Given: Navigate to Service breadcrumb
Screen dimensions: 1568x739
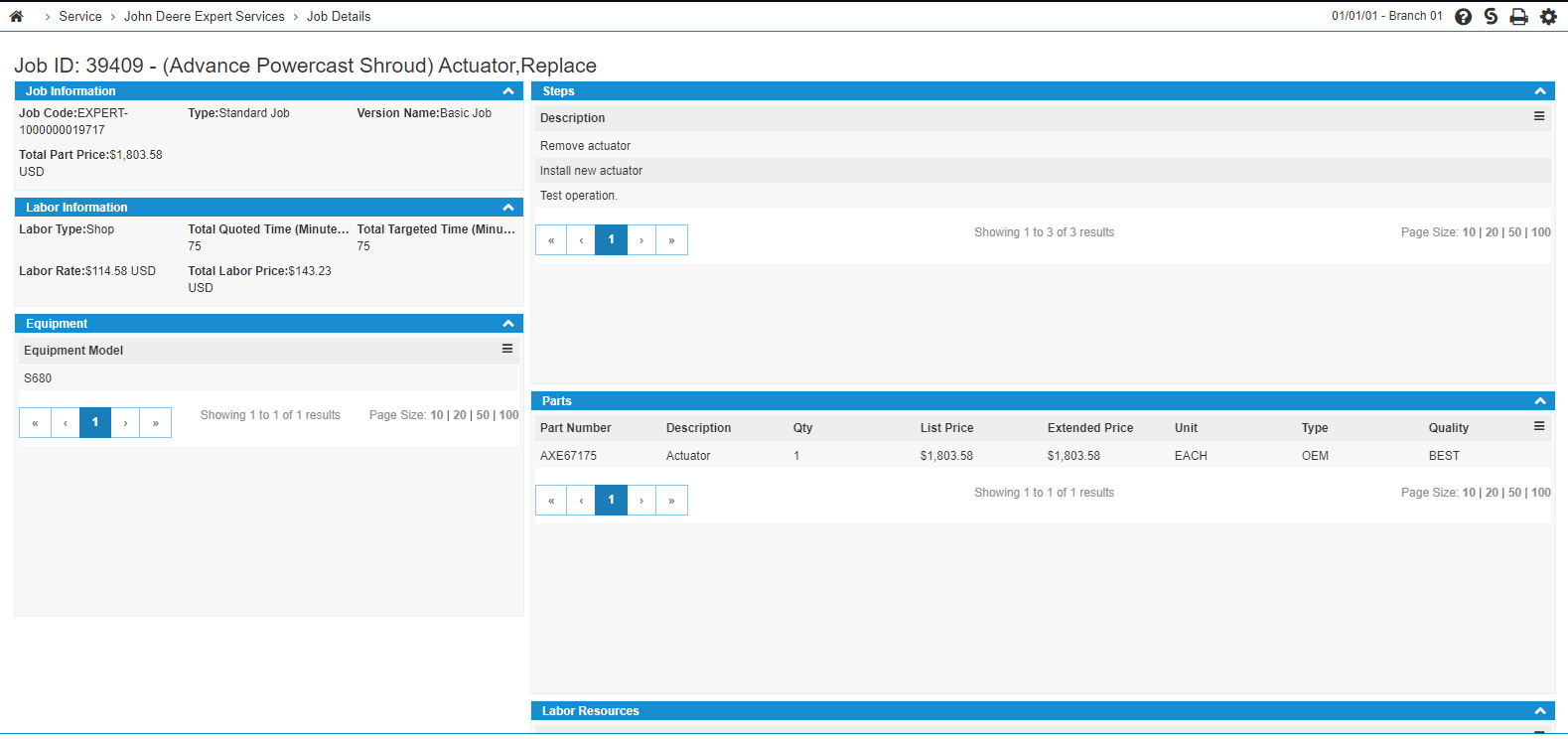Looking at the screenshot, I should click(80, 17).
